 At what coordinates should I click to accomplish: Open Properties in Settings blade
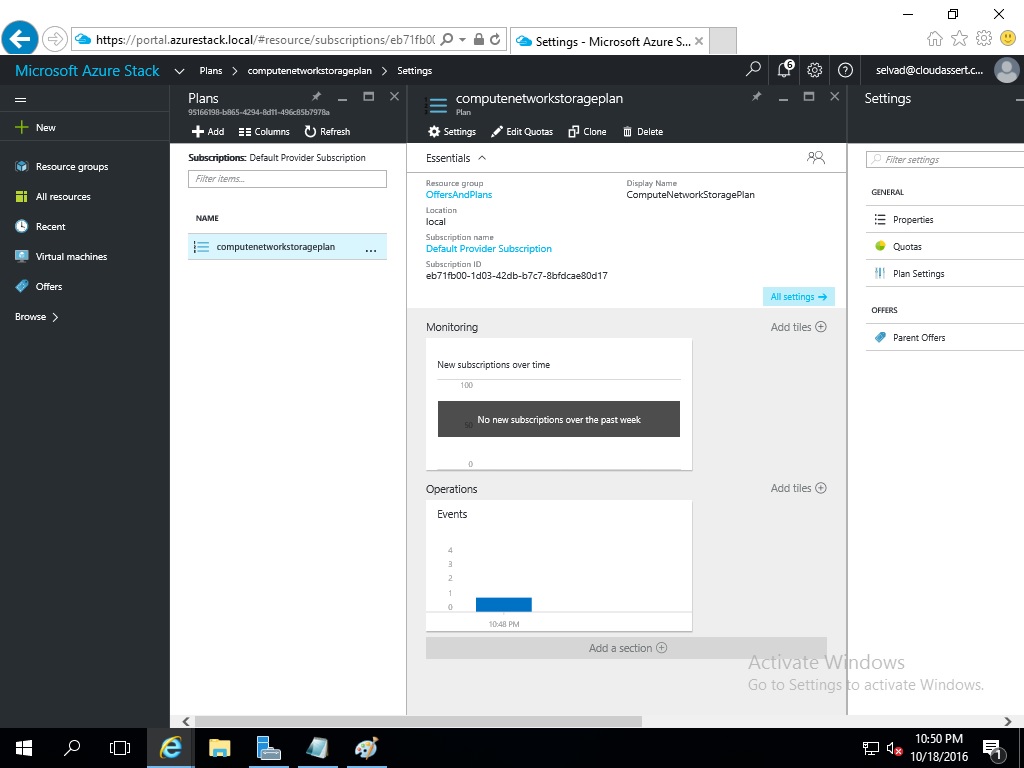[x=945, y=219]
